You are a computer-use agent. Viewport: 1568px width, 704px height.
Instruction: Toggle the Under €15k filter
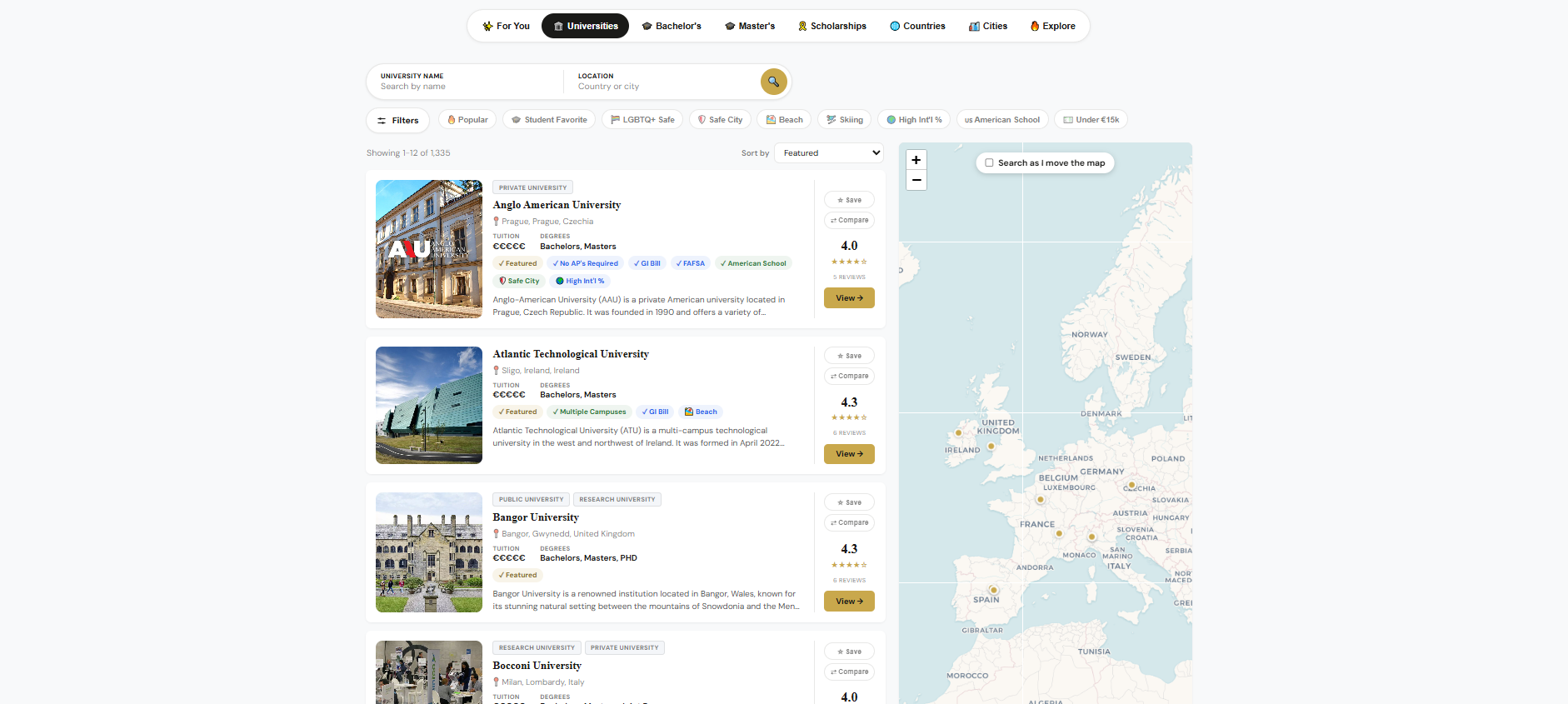(1091, 120)
